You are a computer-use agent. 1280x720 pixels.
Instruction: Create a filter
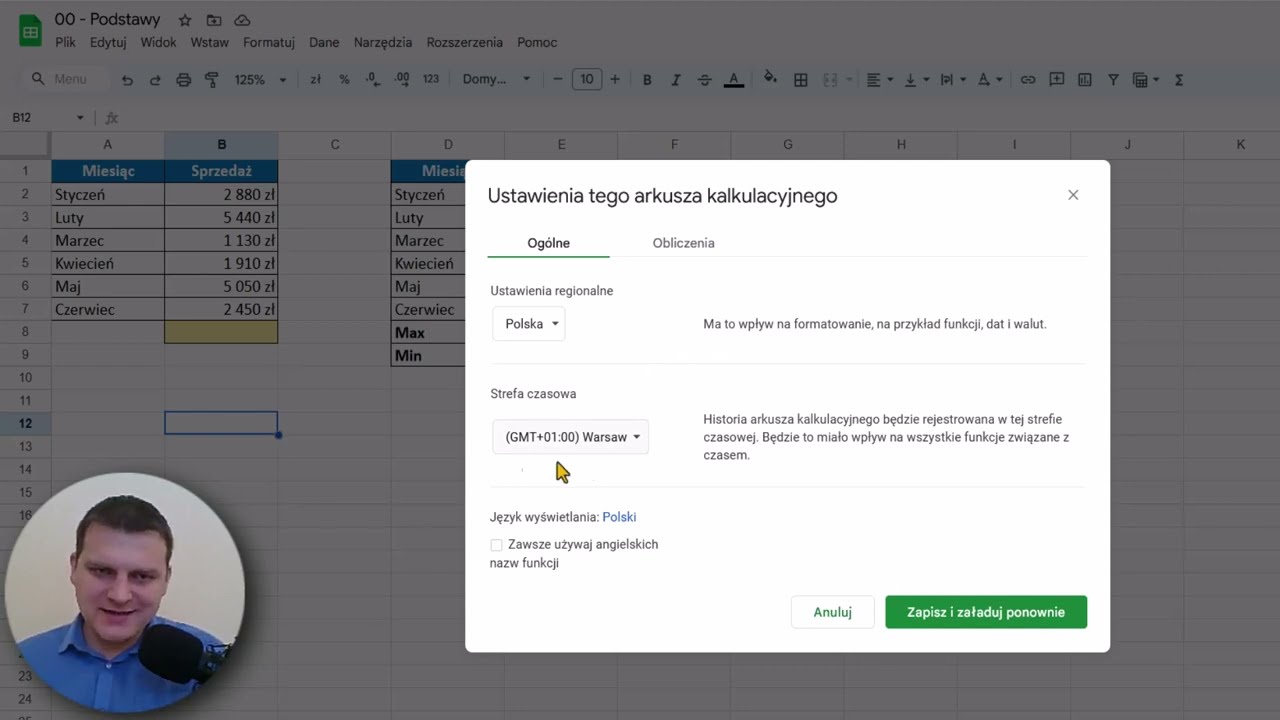[x=1113, y=80]
